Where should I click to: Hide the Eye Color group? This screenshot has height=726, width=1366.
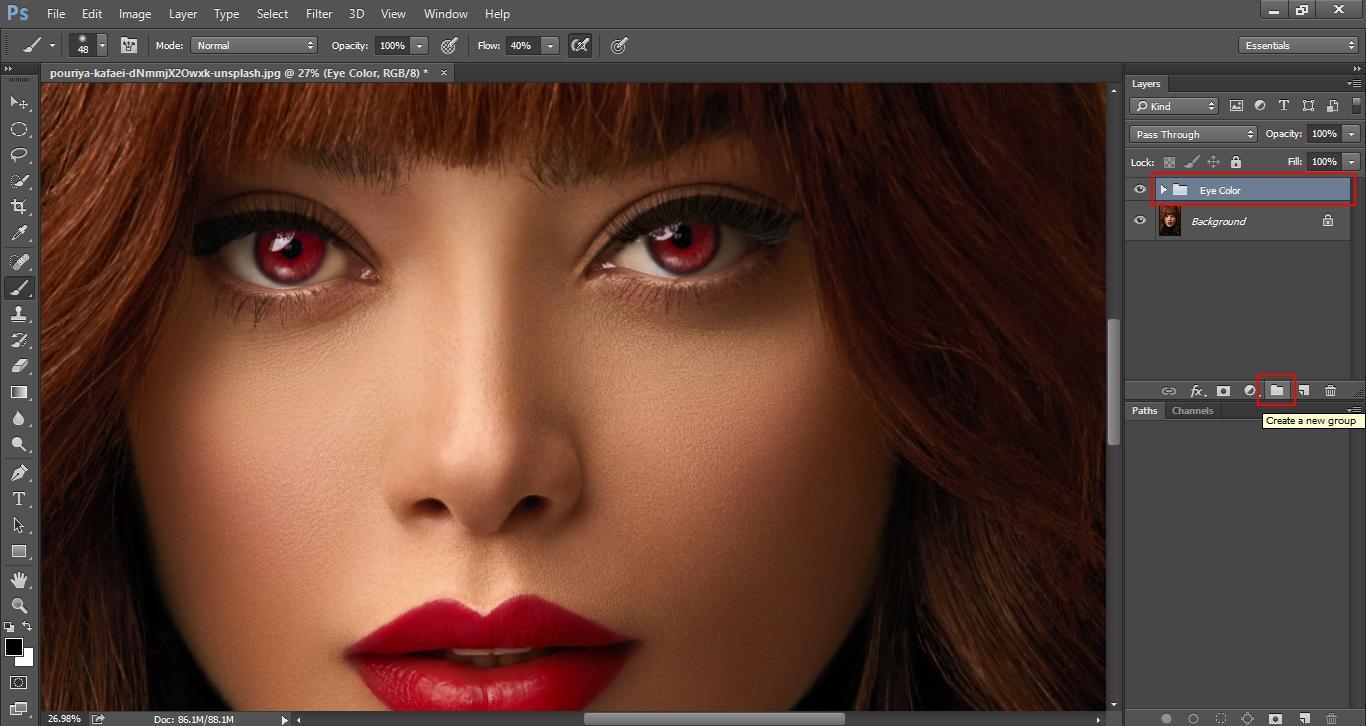coord(1140,190)
